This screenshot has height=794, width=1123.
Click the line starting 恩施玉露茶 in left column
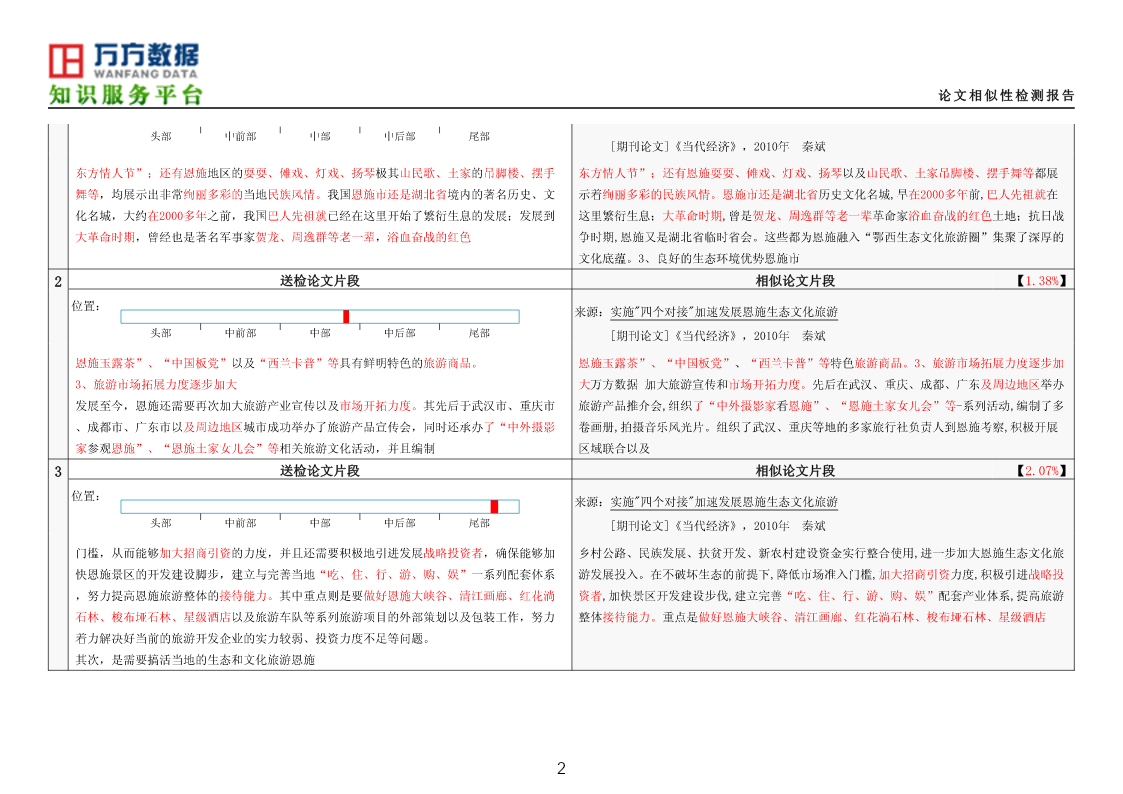277,363
